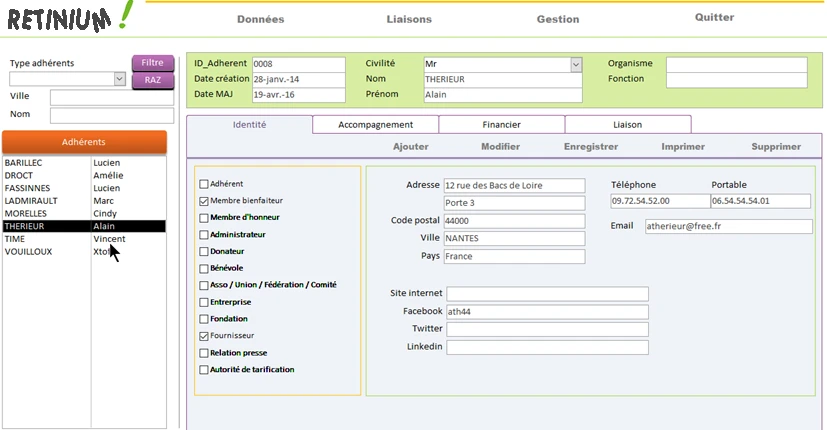The width and height of the screenshot is (827, 430).
Task: Click the Nom filter field
Action: point(112,116)
